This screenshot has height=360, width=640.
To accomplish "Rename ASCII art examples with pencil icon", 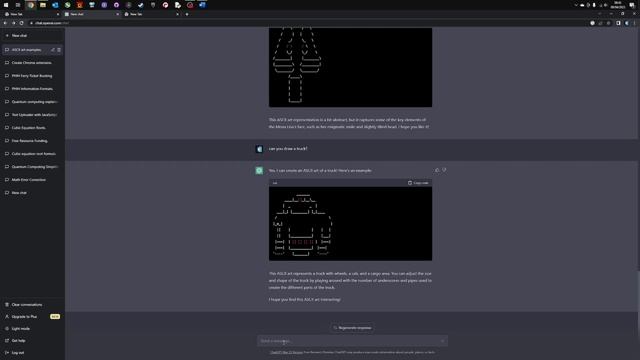I will click(53, 50).
